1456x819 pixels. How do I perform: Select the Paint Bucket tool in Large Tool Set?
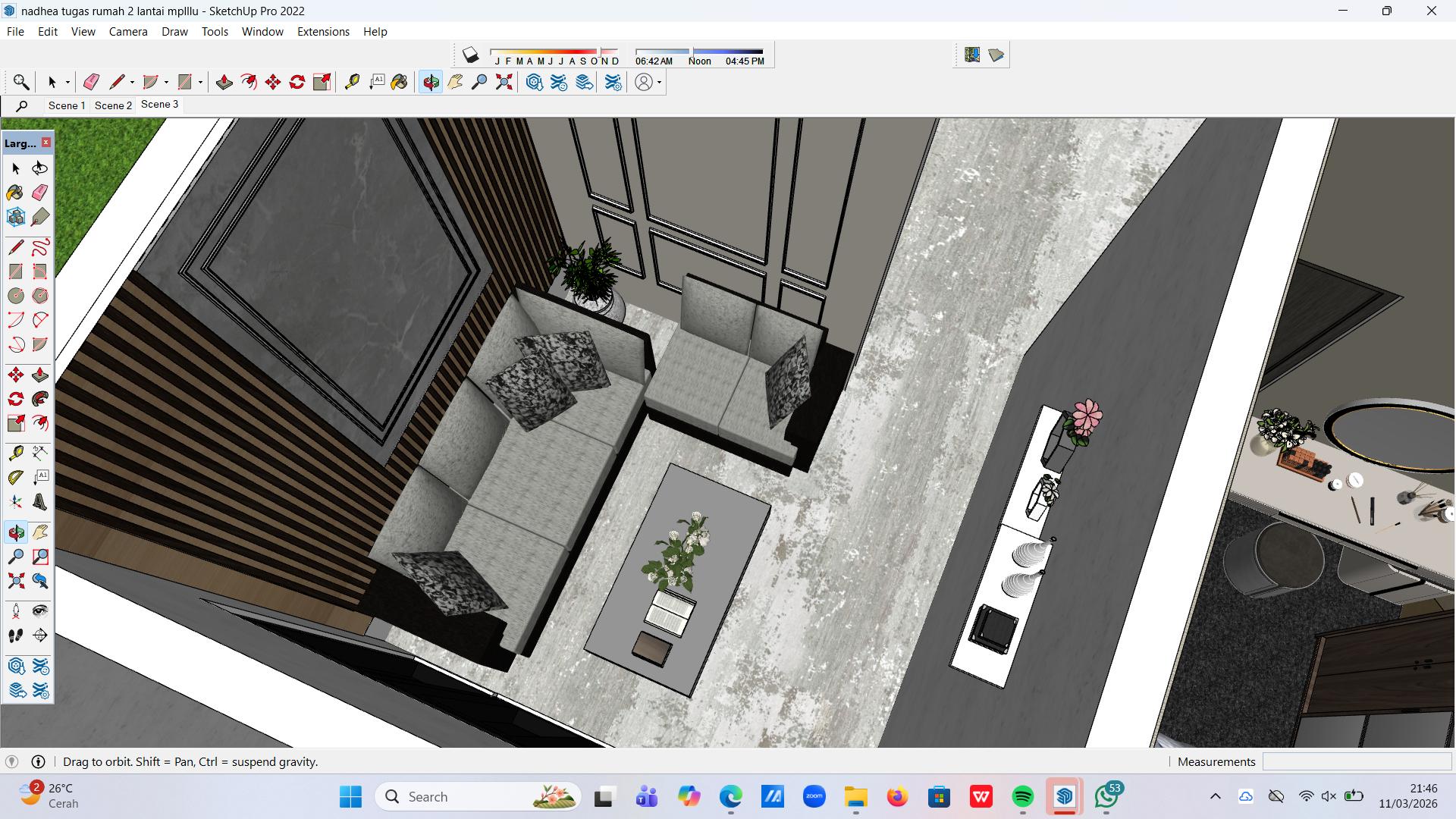15,193
